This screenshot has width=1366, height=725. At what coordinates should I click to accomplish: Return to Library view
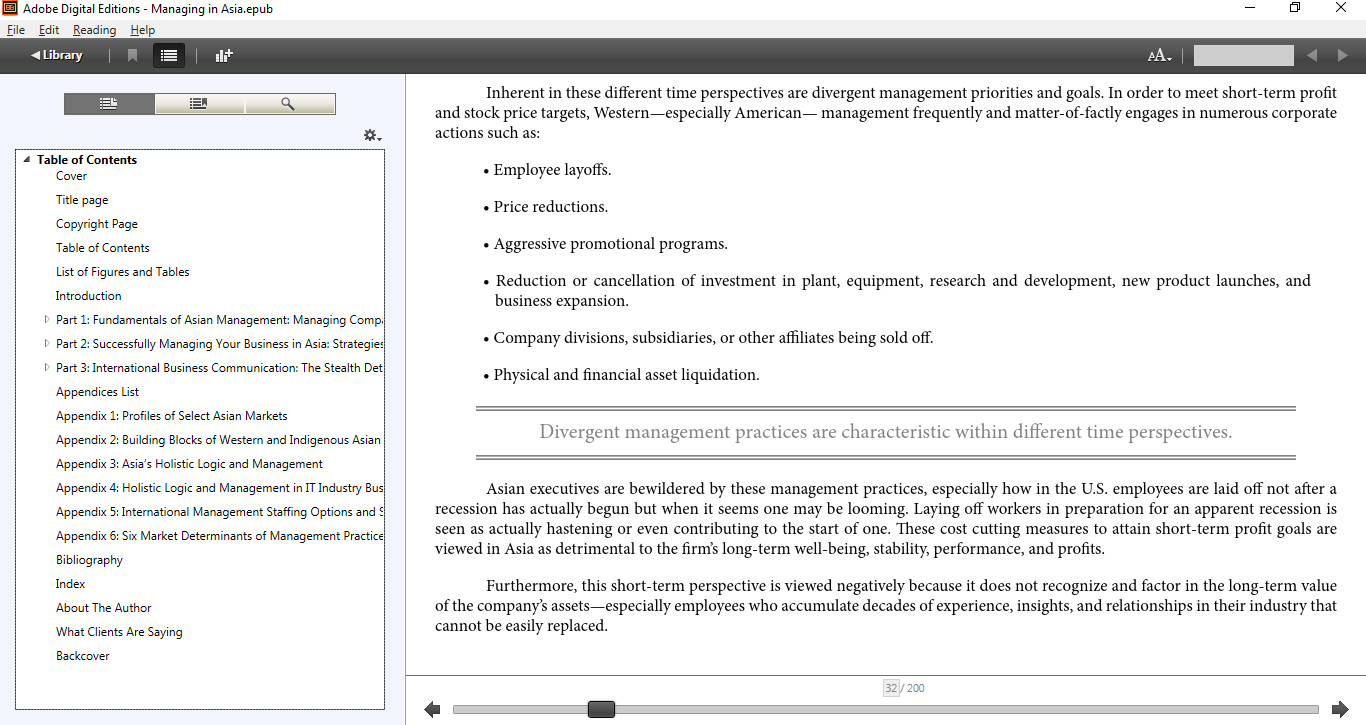coord(56,55)
